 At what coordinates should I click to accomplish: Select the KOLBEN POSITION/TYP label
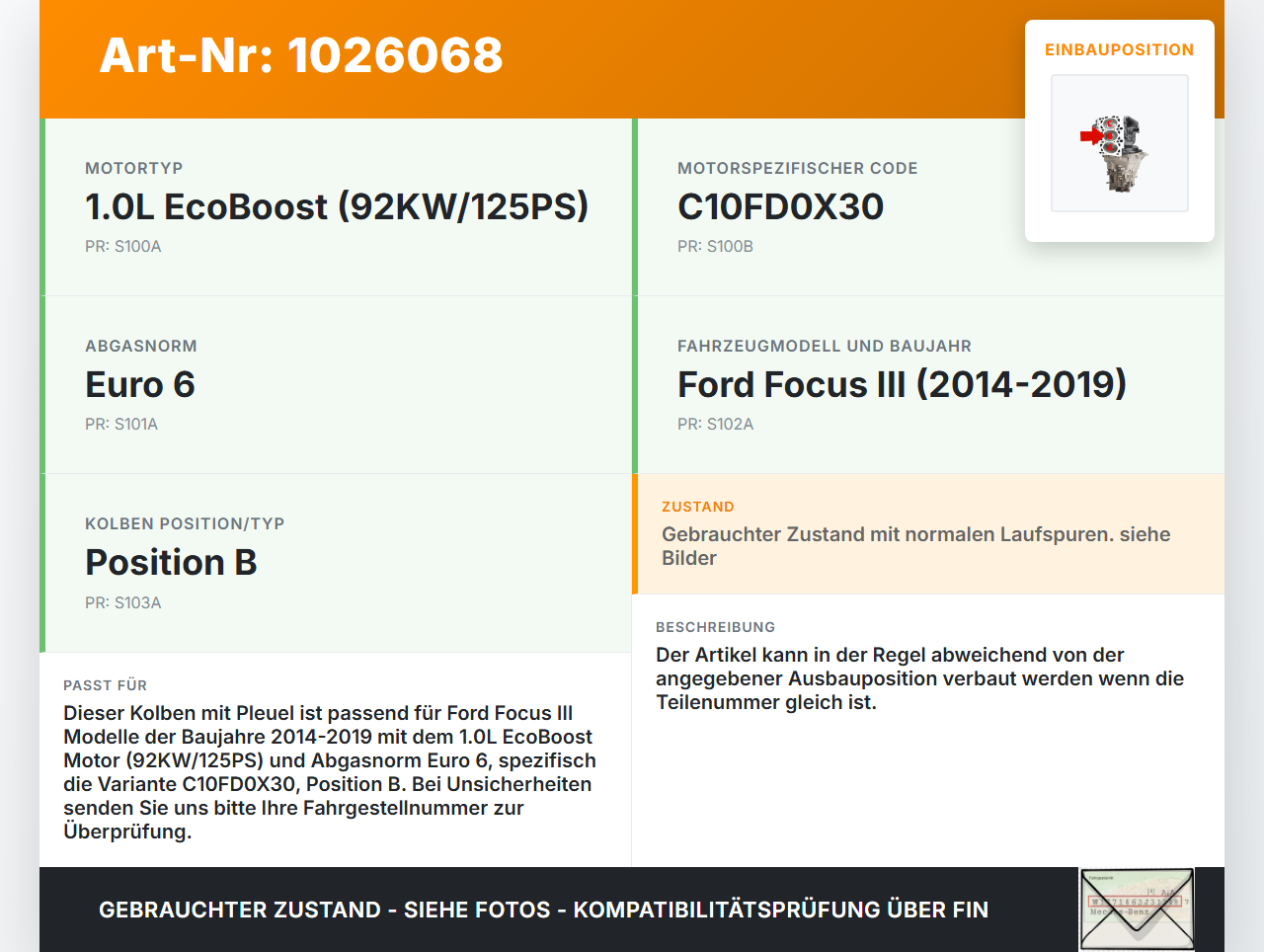pos(185,523)
